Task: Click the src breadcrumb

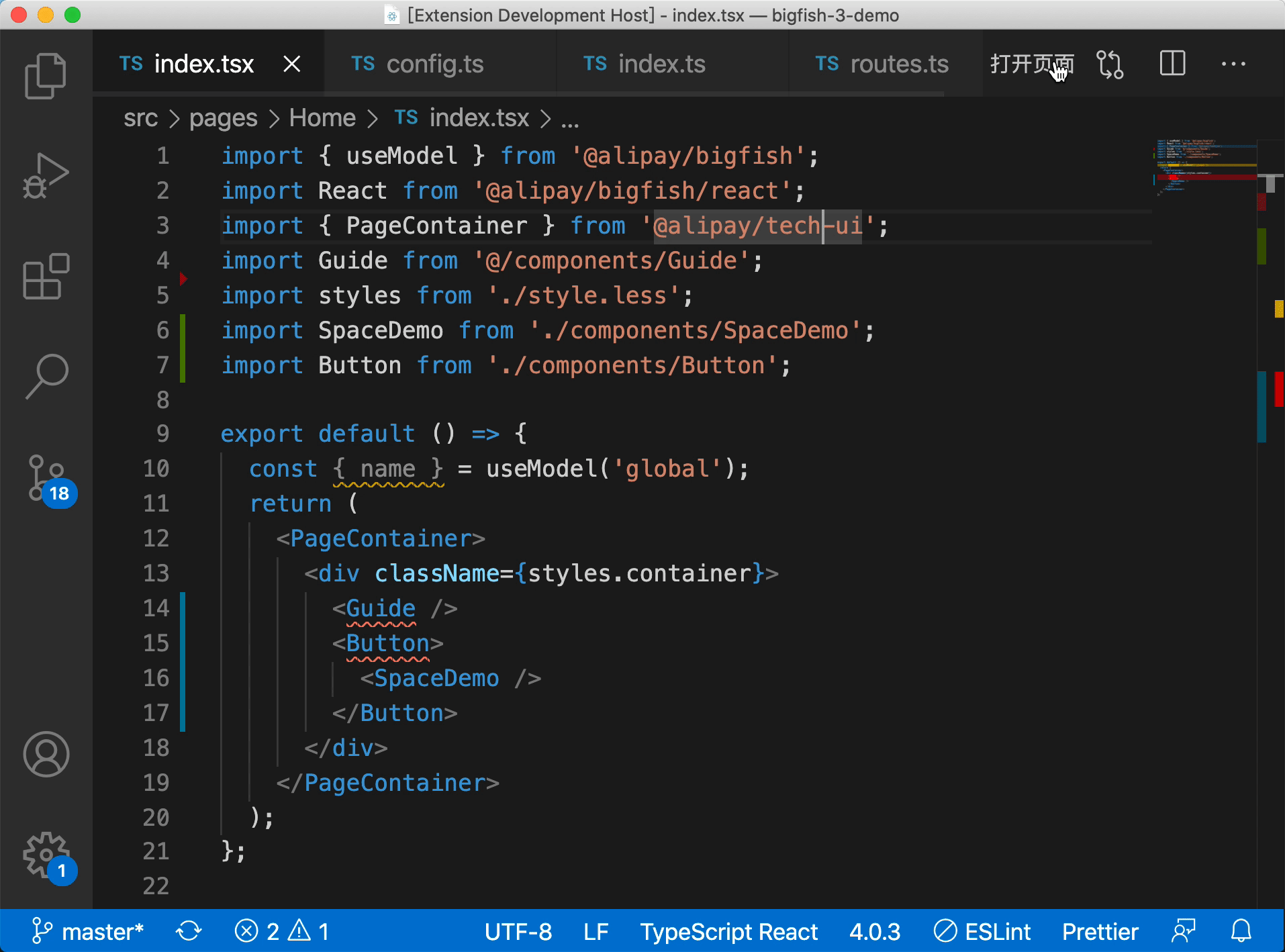Action: click(140, 118)
